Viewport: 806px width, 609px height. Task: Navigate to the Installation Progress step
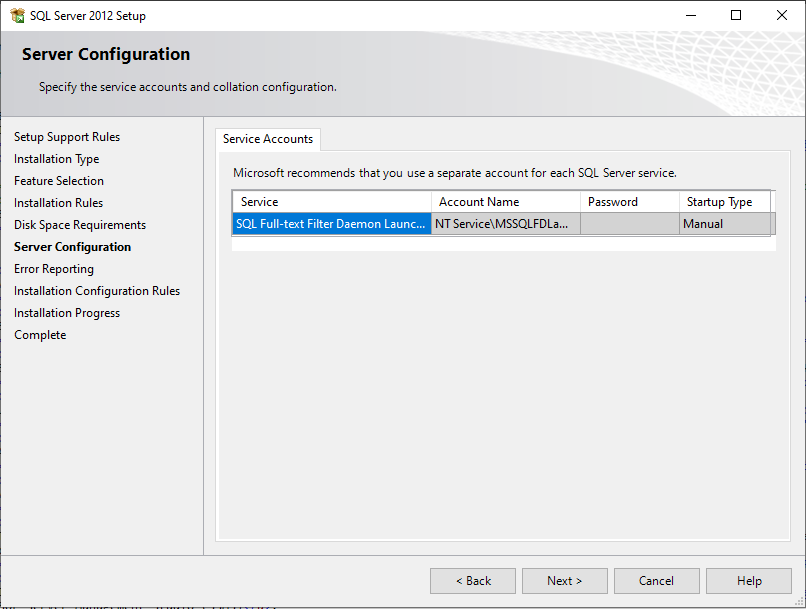67,312
